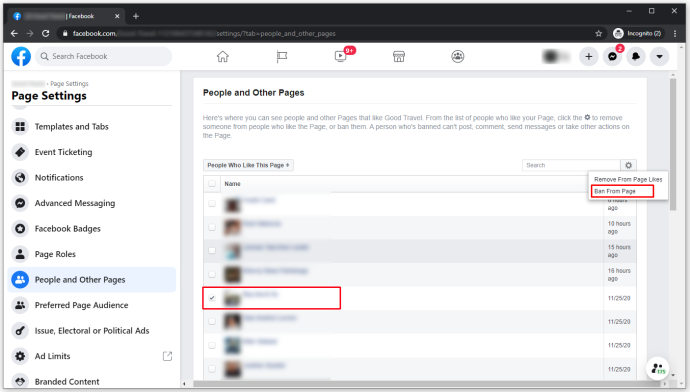Click the gear icon next to Search
This screenshot has height=392, width=690.
coord(628,165)
